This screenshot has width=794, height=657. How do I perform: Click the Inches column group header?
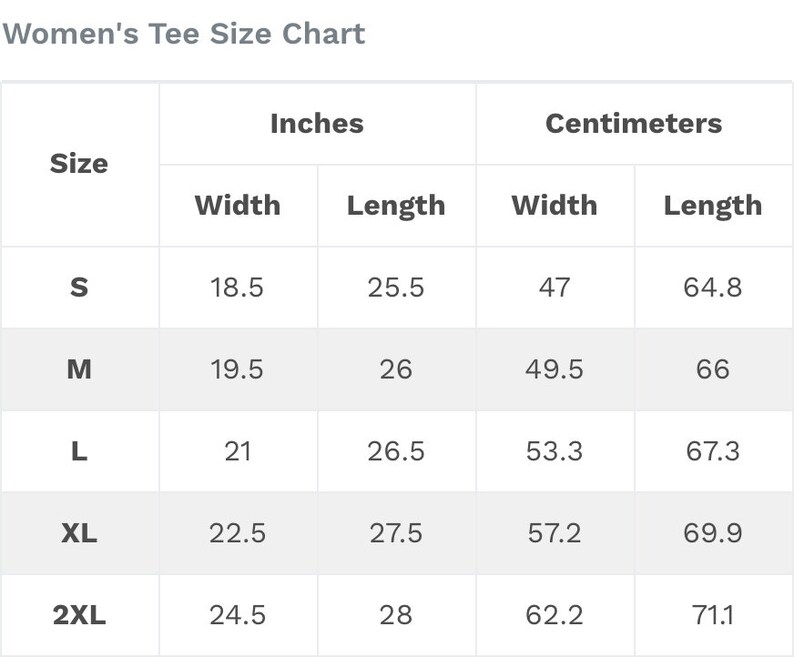click(x=317, y=124)
